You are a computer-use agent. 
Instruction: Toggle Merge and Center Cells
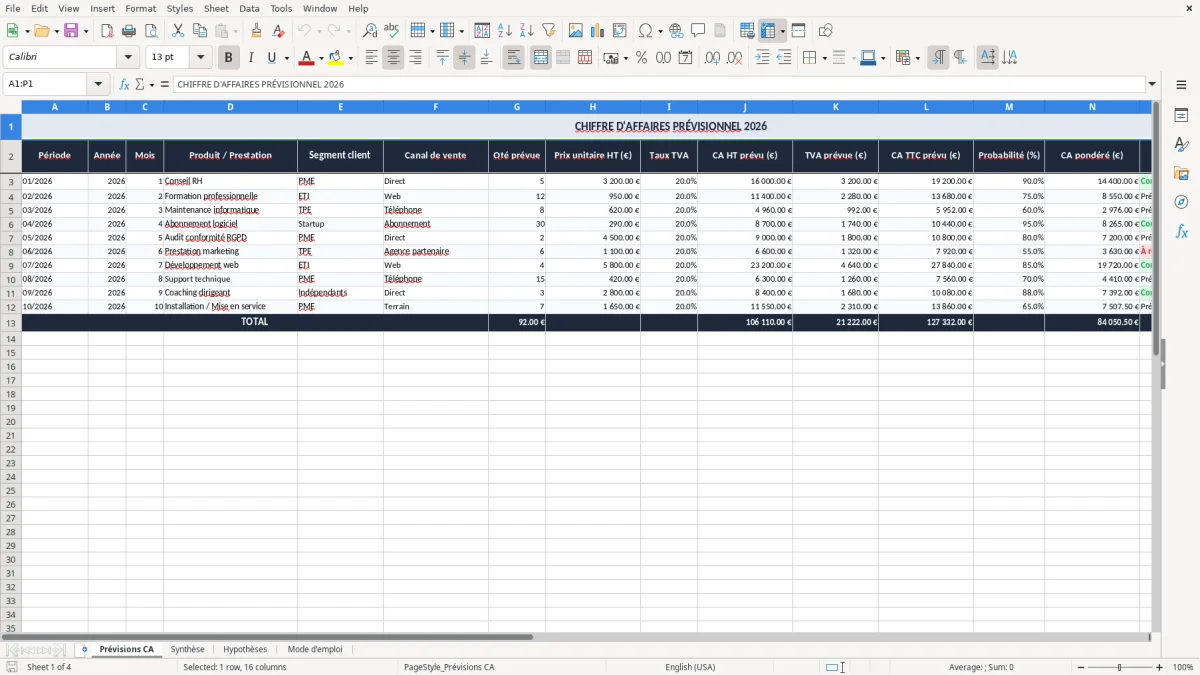click(x=541, y=58)
